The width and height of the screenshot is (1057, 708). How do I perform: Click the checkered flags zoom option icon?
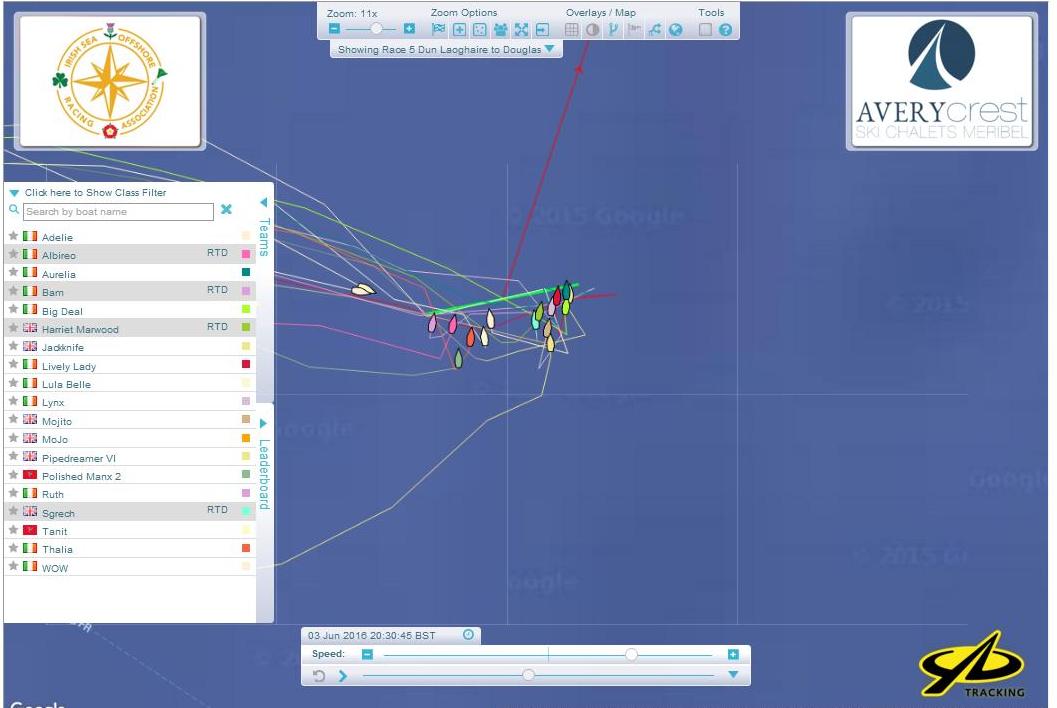click(438, 29)
